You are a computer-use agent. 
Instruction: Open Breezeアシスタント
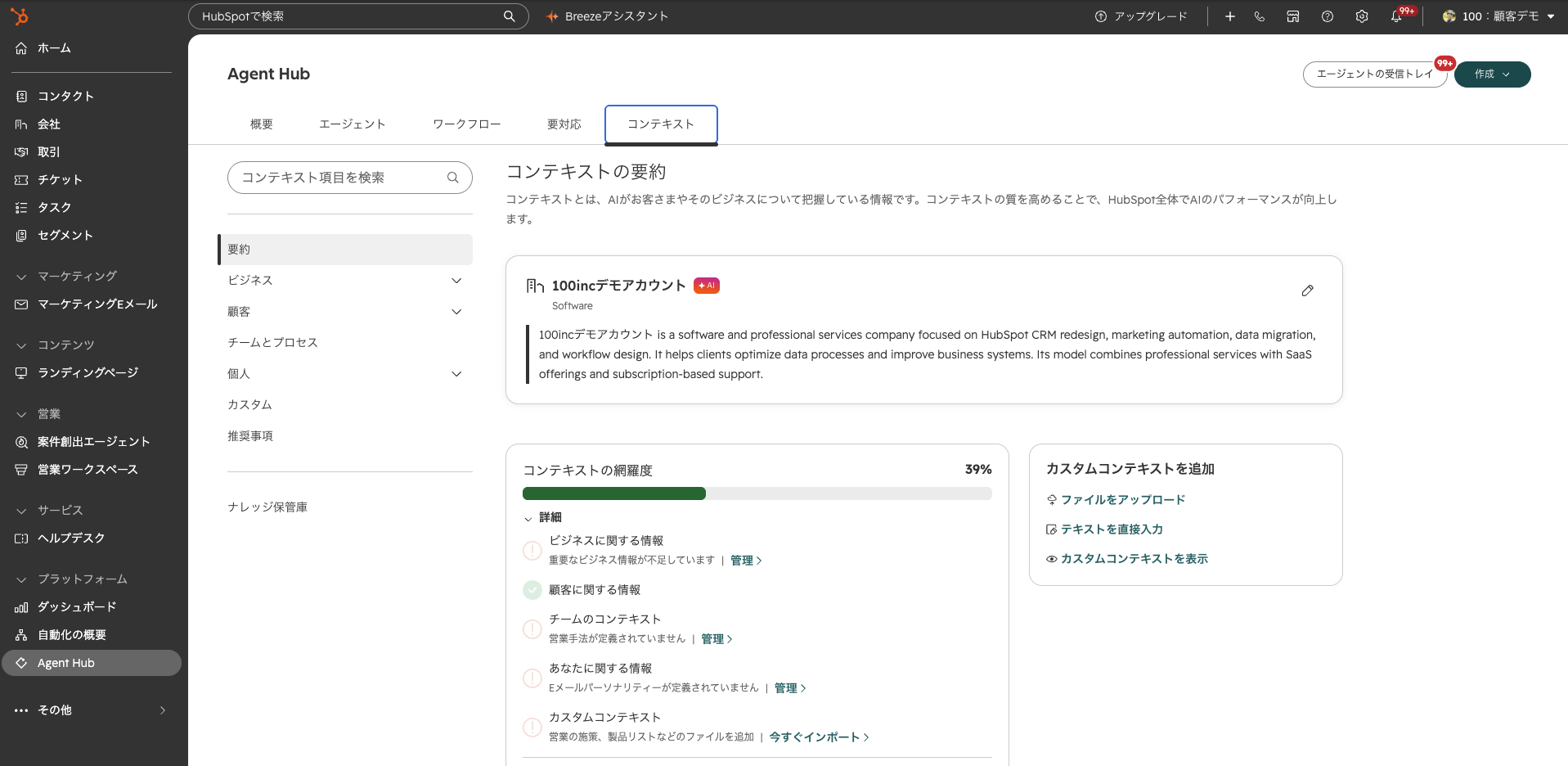608,16
